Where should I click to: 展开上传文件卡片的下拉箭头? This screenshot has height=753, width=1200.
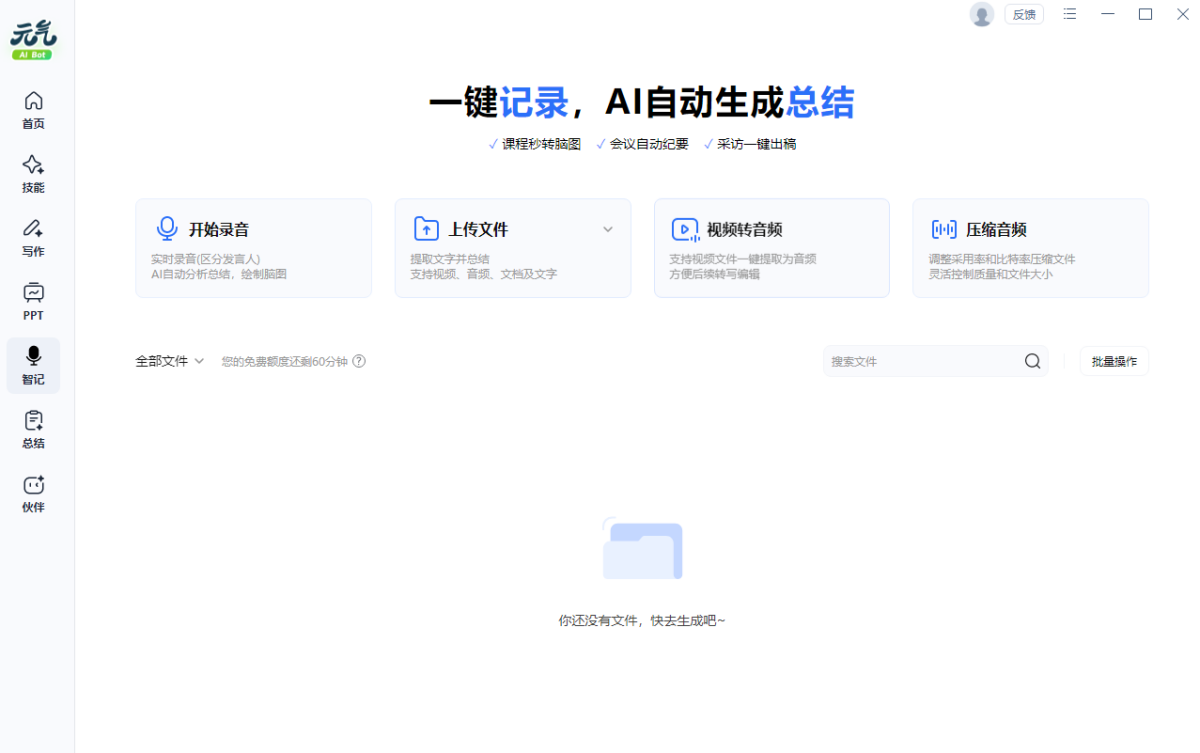tap(607, 229)
